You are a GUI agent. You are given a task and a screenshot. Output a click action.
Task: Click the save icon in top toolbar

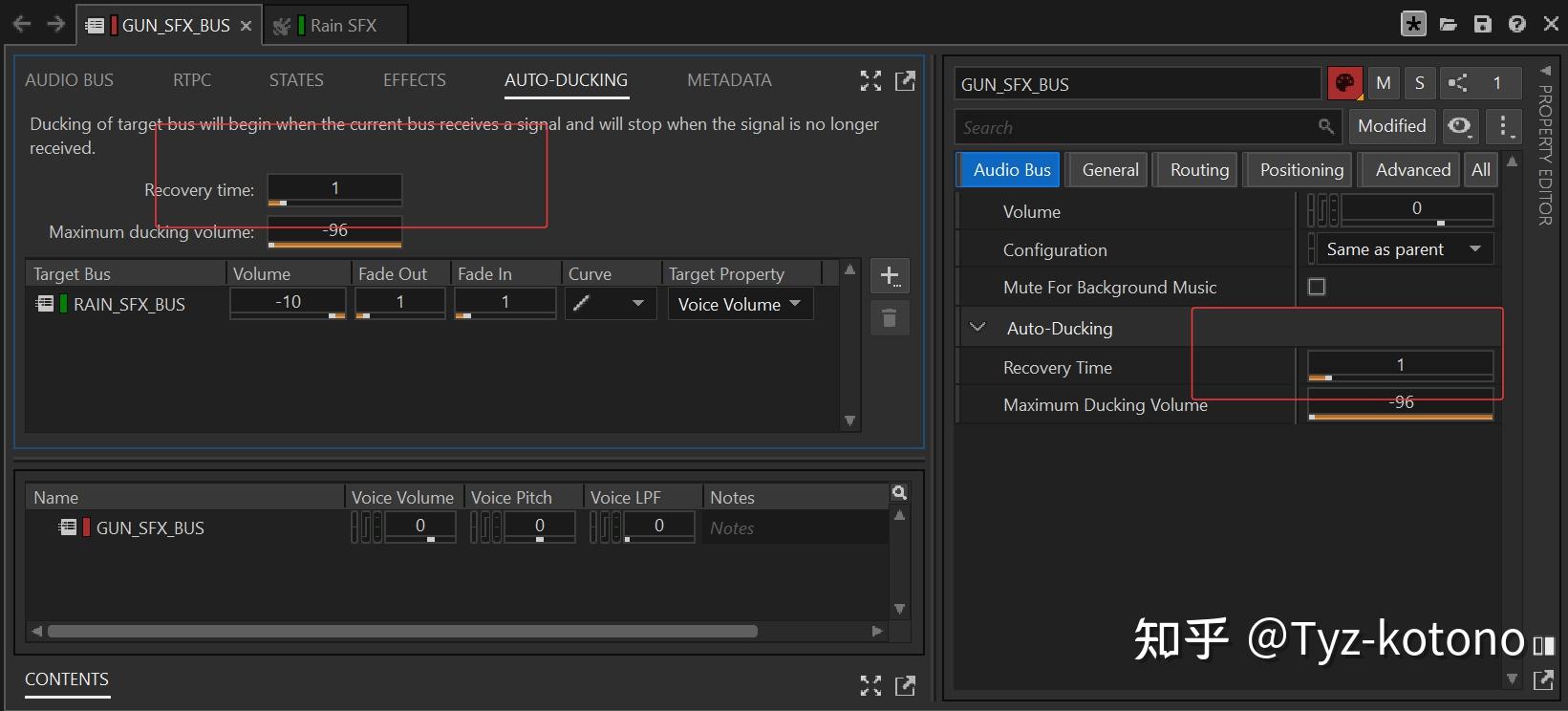1482,24
